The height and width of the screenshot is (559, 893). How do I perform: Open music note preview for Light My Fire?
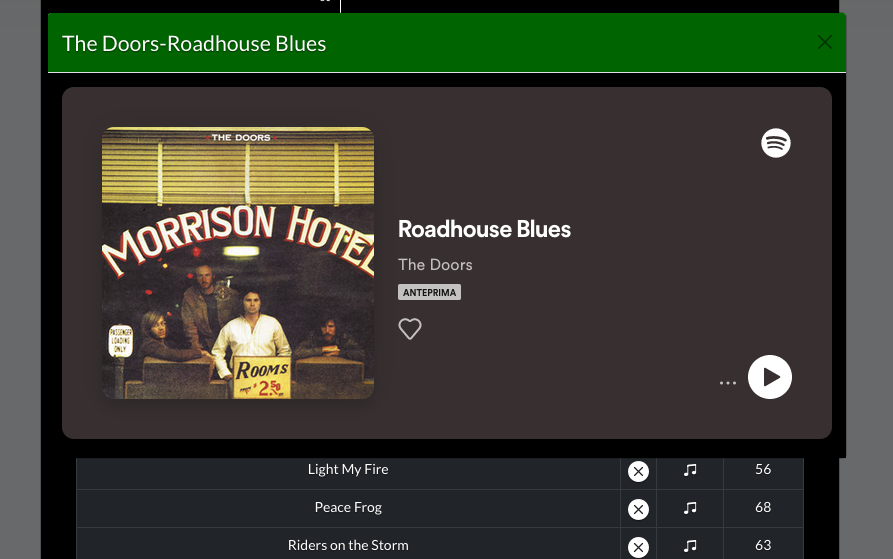pos(690,470)
